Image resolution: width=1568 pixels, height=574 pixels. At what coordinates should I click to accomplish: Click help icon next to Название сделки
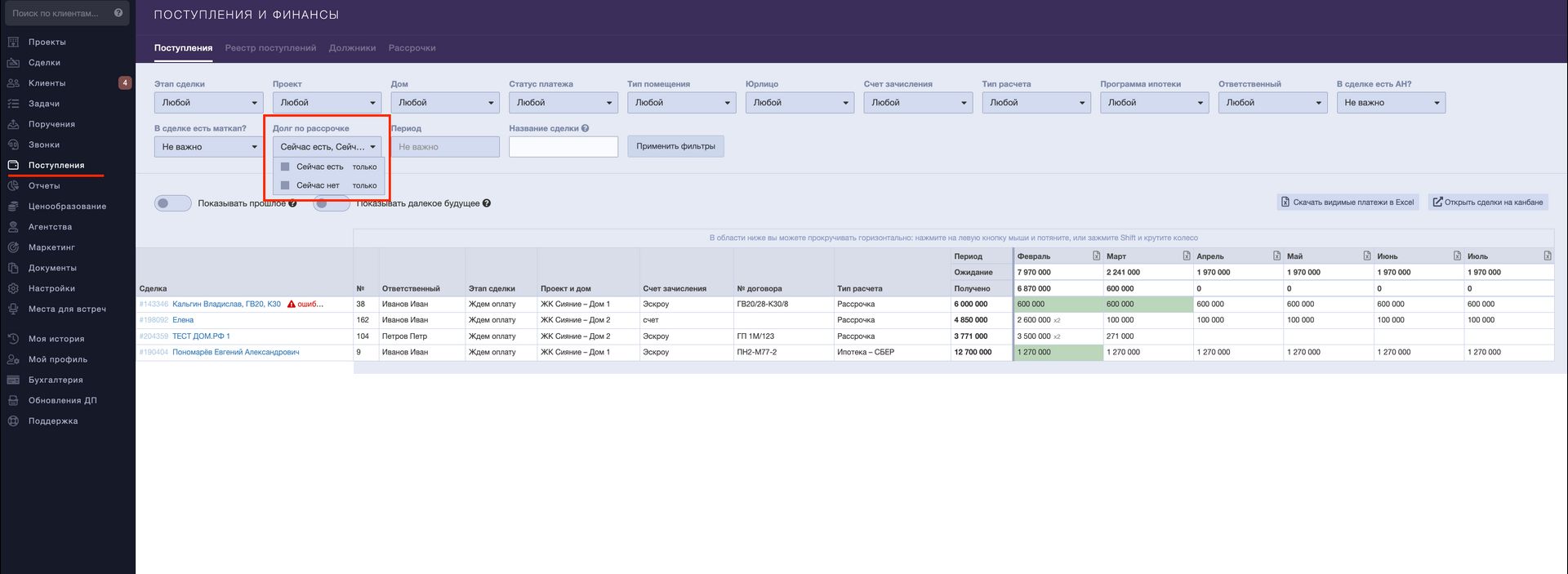click(x=585, y=128)
